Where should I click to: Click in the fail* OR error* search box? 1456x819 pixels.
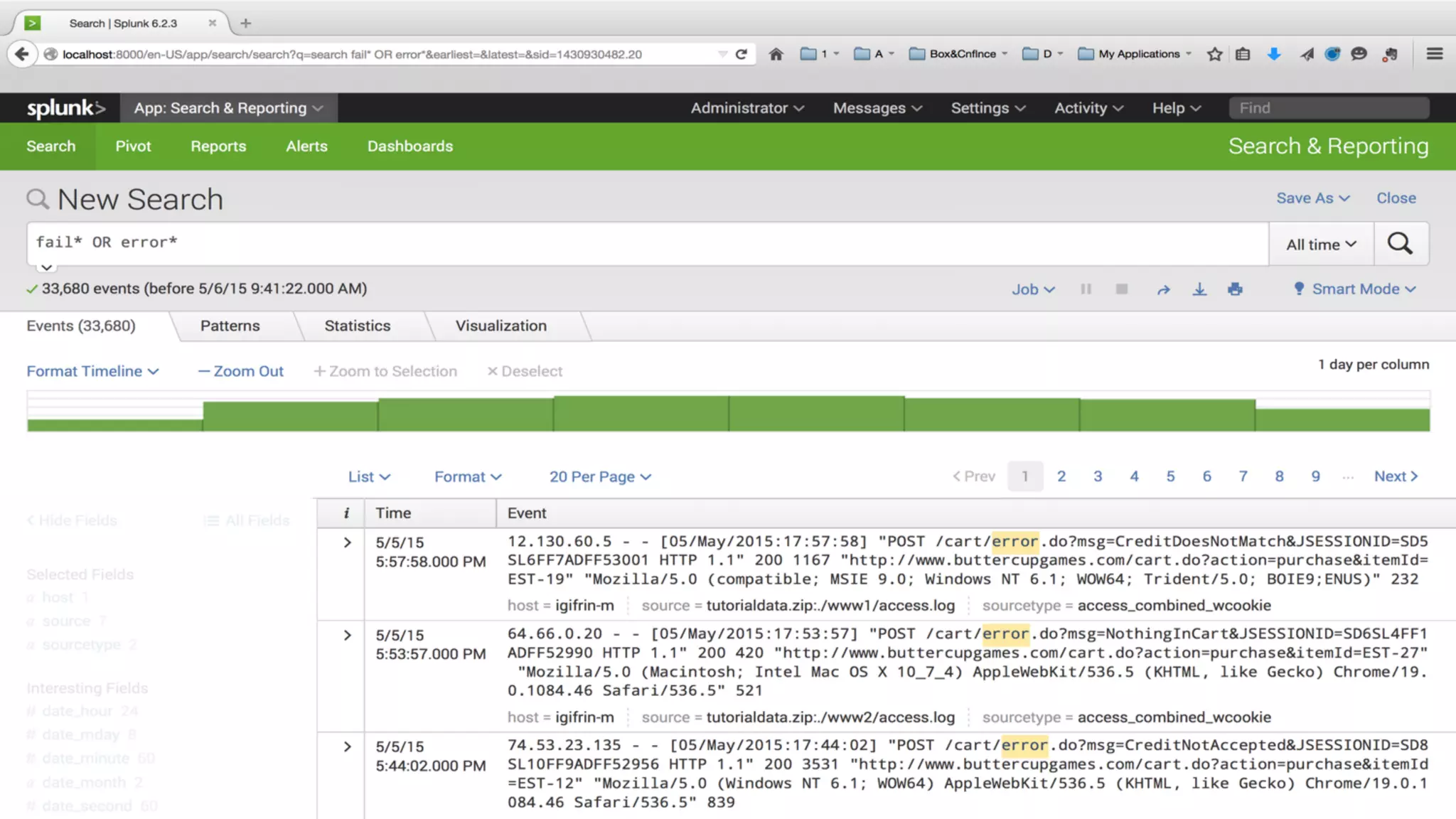(648, 243)
